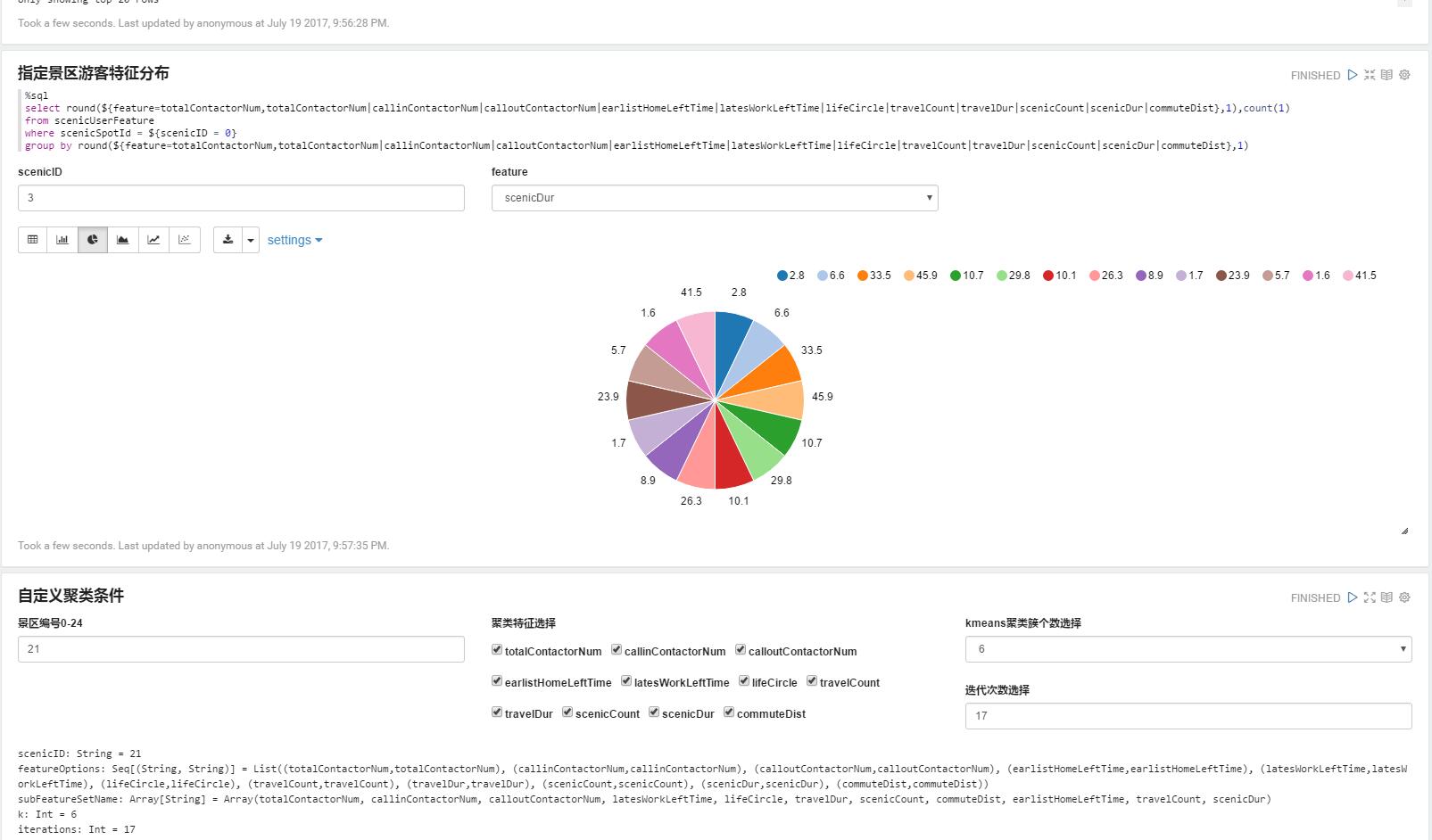
Task: Hide the output of 指定景区游客特征分布 paragraph
Action: 1386,75
